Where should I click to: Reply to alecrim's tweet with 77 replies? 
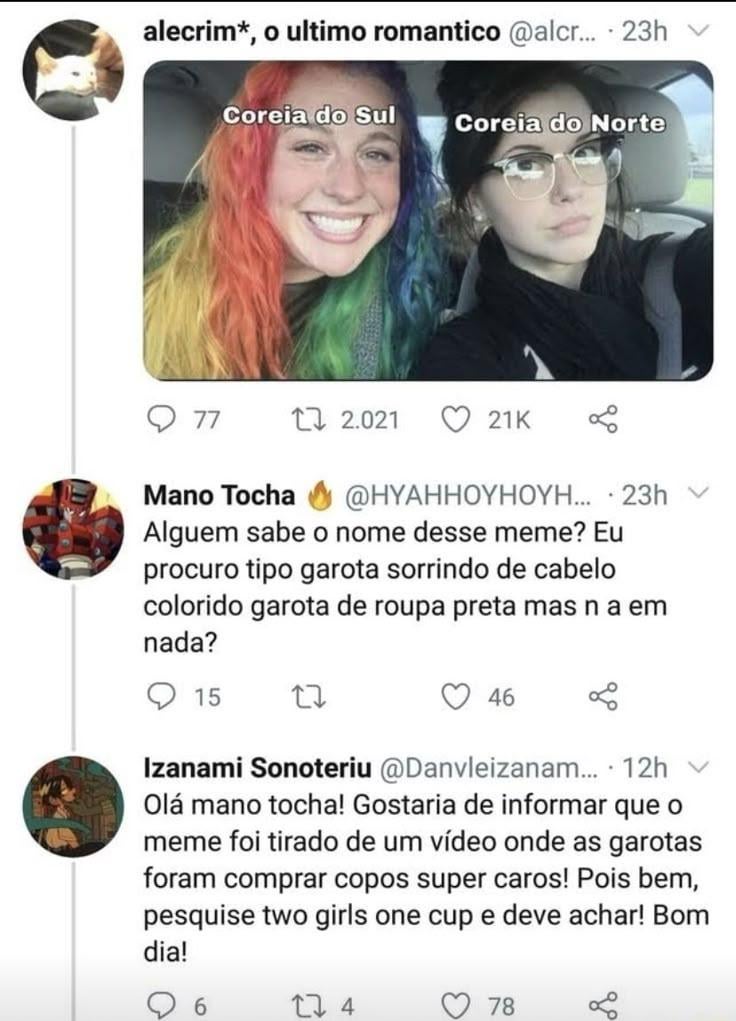point(158,421)
